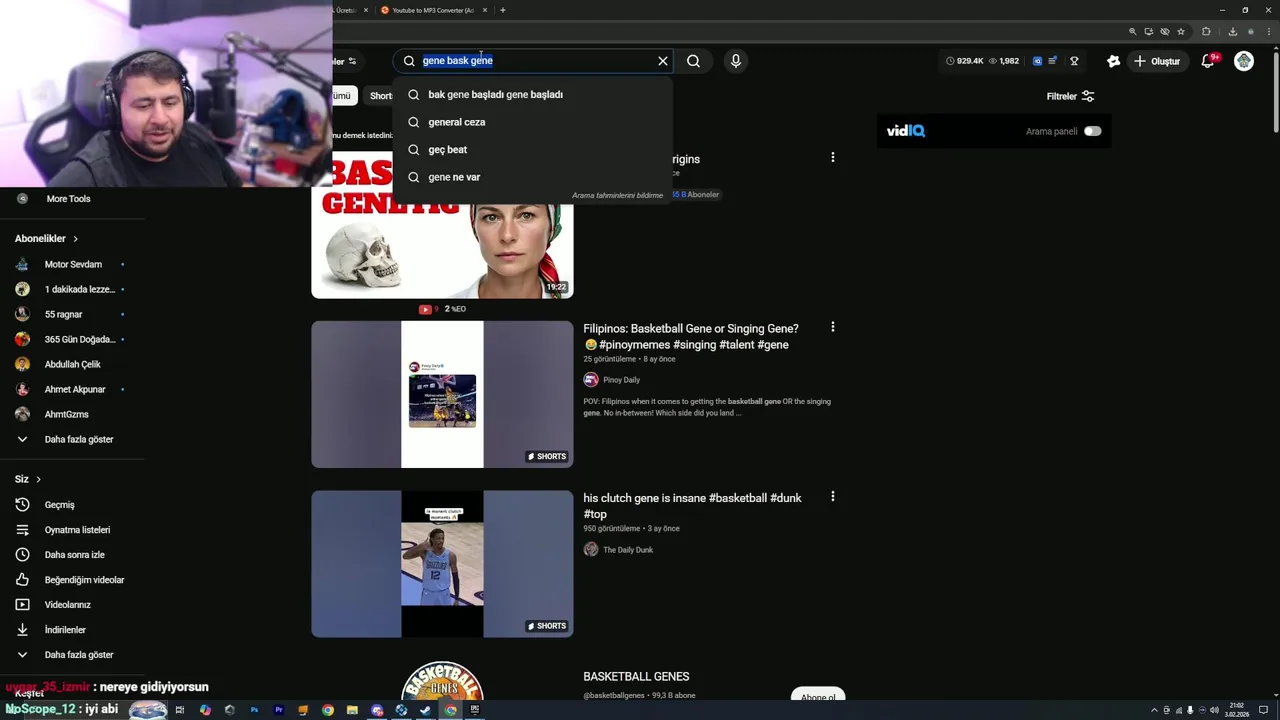This screenshot has height=720, width=1280.
Task: Open Ahmet Akpunar subscription
Action: (x=73, y=389)
